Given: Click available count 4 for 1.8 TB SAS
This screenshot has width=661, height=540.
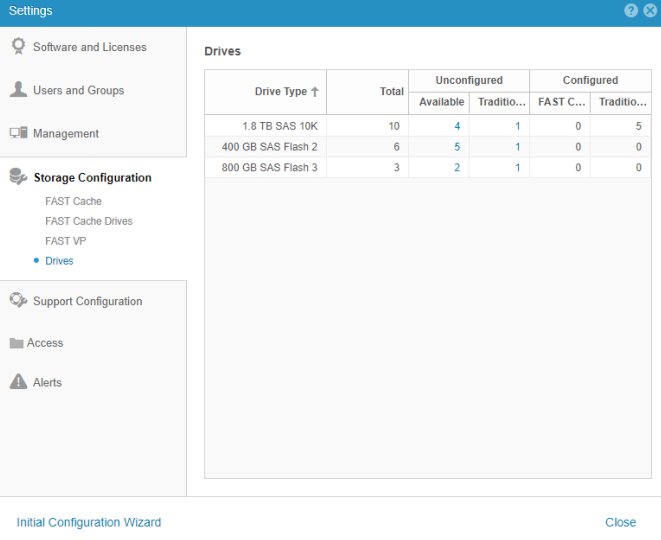Looking at the screenshot, I should click(x=458, y=126).
